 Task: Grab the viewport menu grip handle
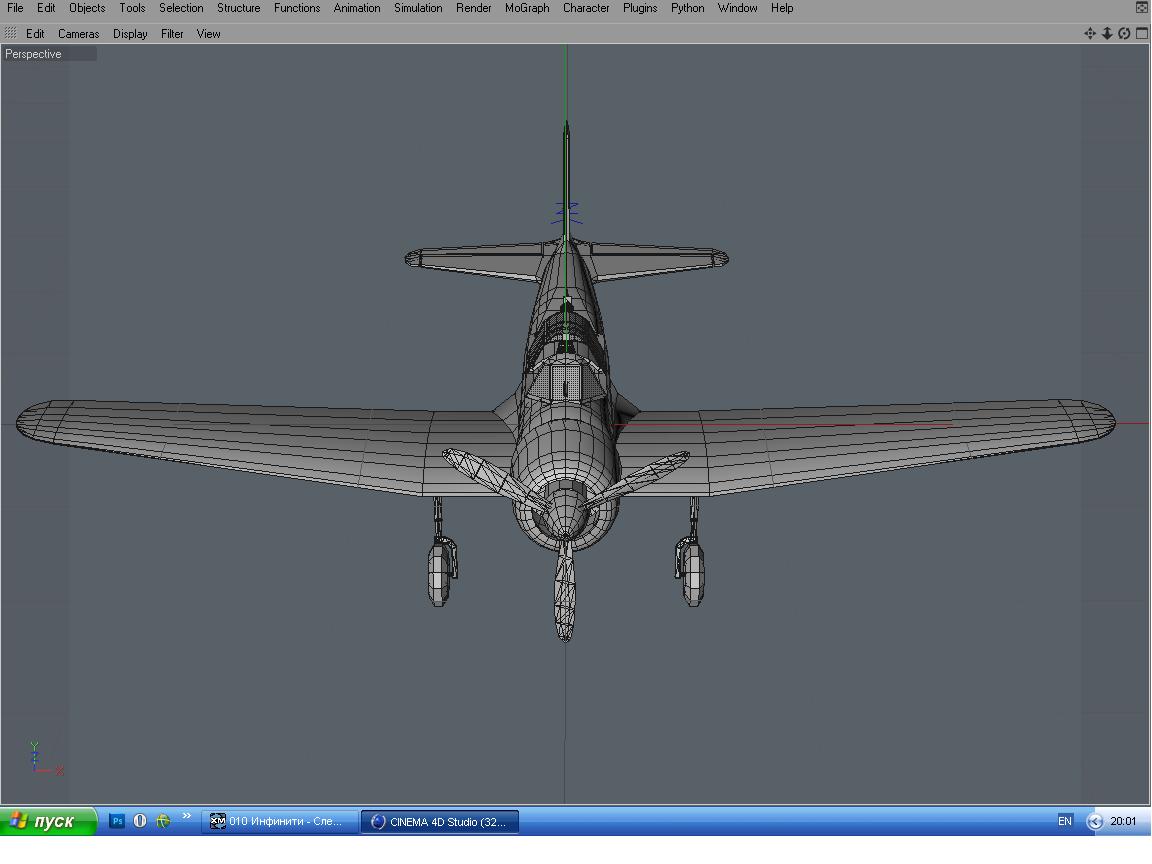tap(11, 33)
